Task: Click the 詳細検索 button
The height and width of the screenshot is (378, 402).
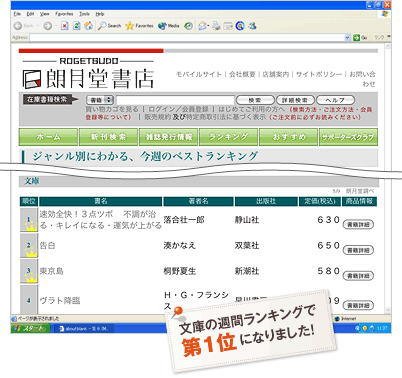Action: click(x=295, y=100)
